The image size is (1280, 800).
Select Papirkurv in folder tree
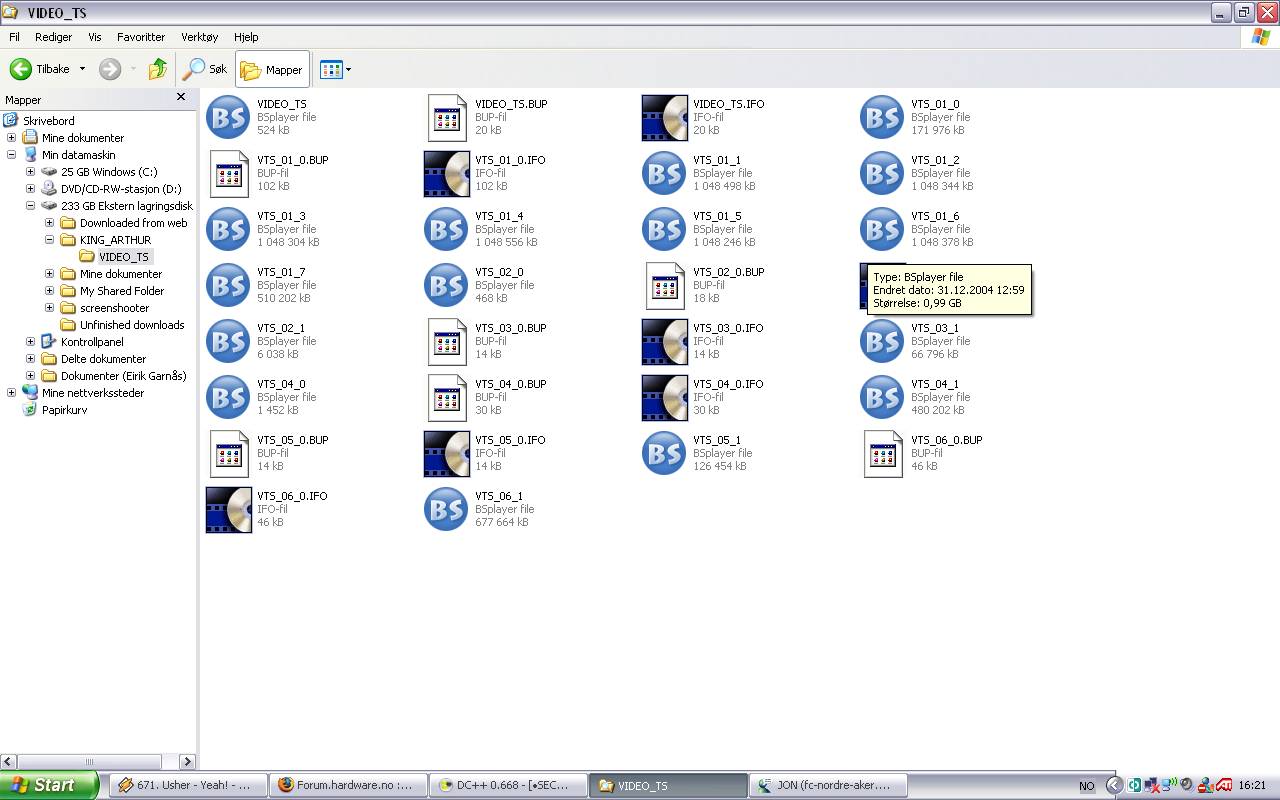pyautogui.click(x=64, y=410)
